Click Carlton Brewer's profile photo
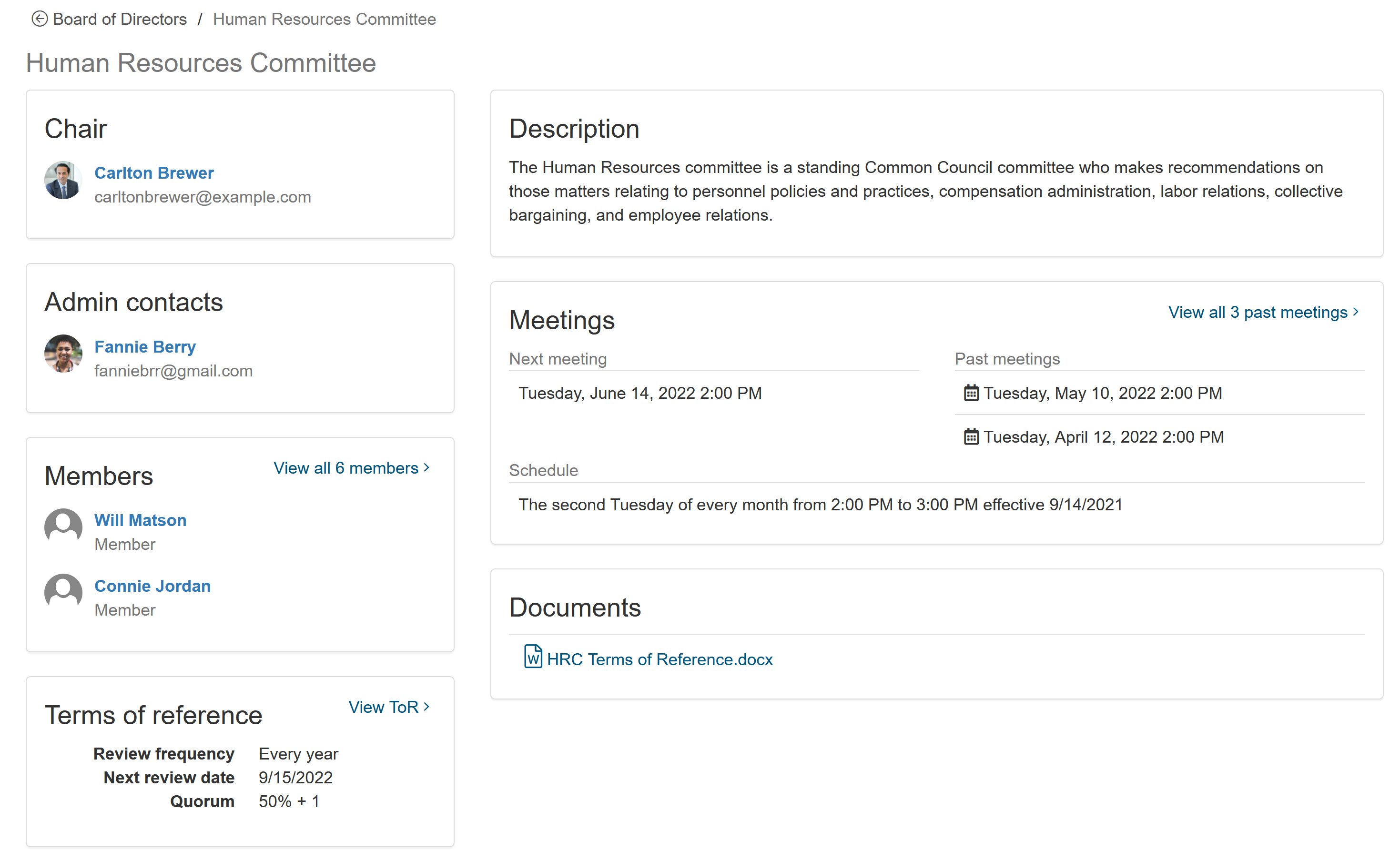 click(x=63, y=181)
